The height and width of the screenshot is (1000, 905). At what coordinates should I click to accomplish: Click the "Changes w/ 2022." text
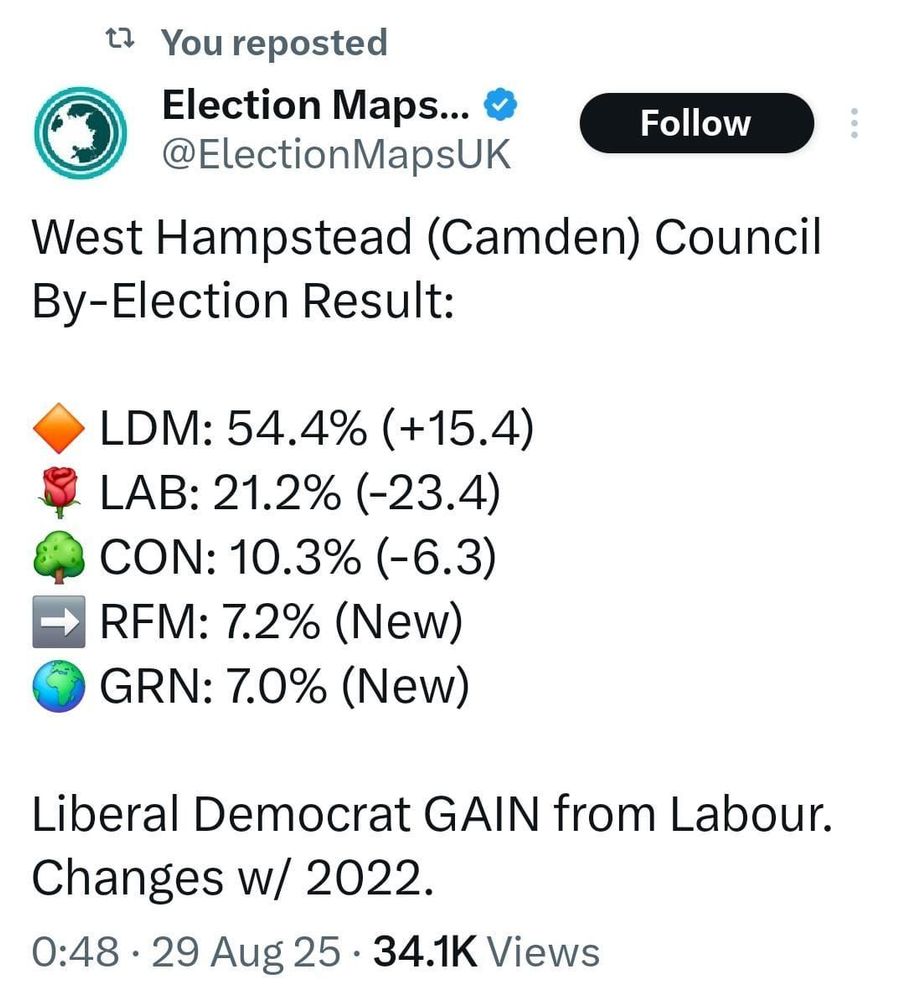coord(232,880)
